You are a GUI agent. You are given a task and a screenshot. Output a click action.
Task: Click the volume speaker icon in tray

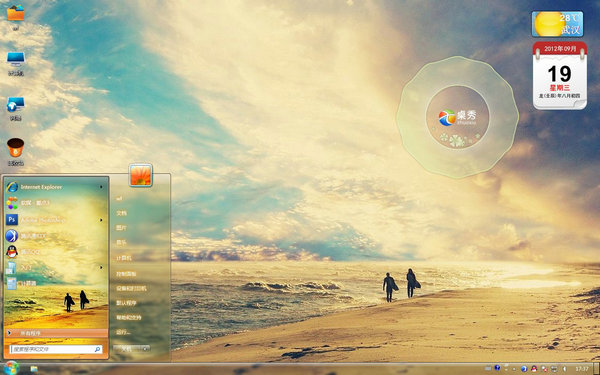click(x=564, y=369)
